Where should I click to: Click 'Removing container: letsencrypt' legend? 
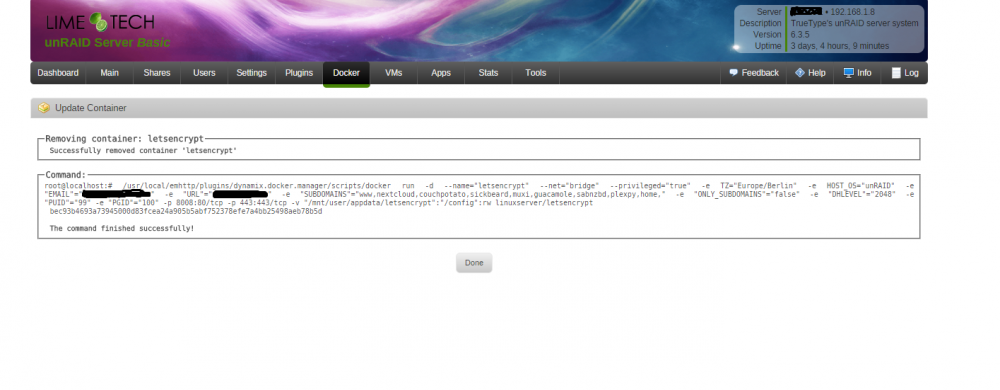(x=124, y=138)
